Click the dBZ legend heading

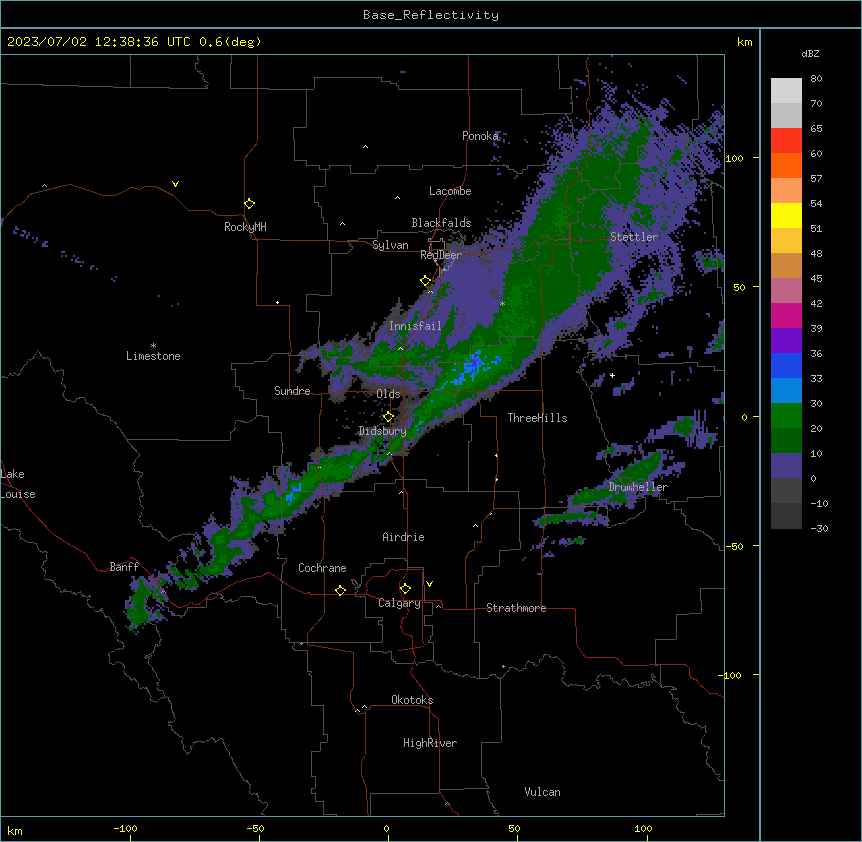pyautogui.click(x=810, y=54)
